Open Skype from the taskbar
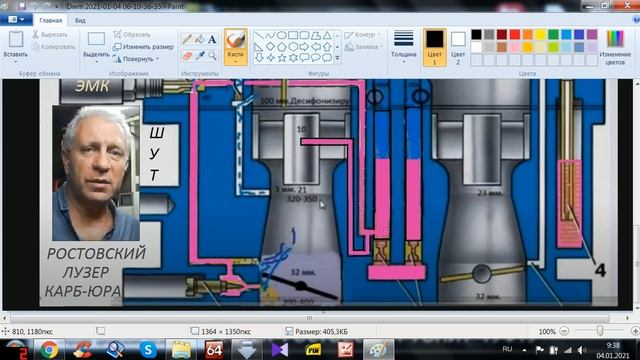 [x=148, y=350]
